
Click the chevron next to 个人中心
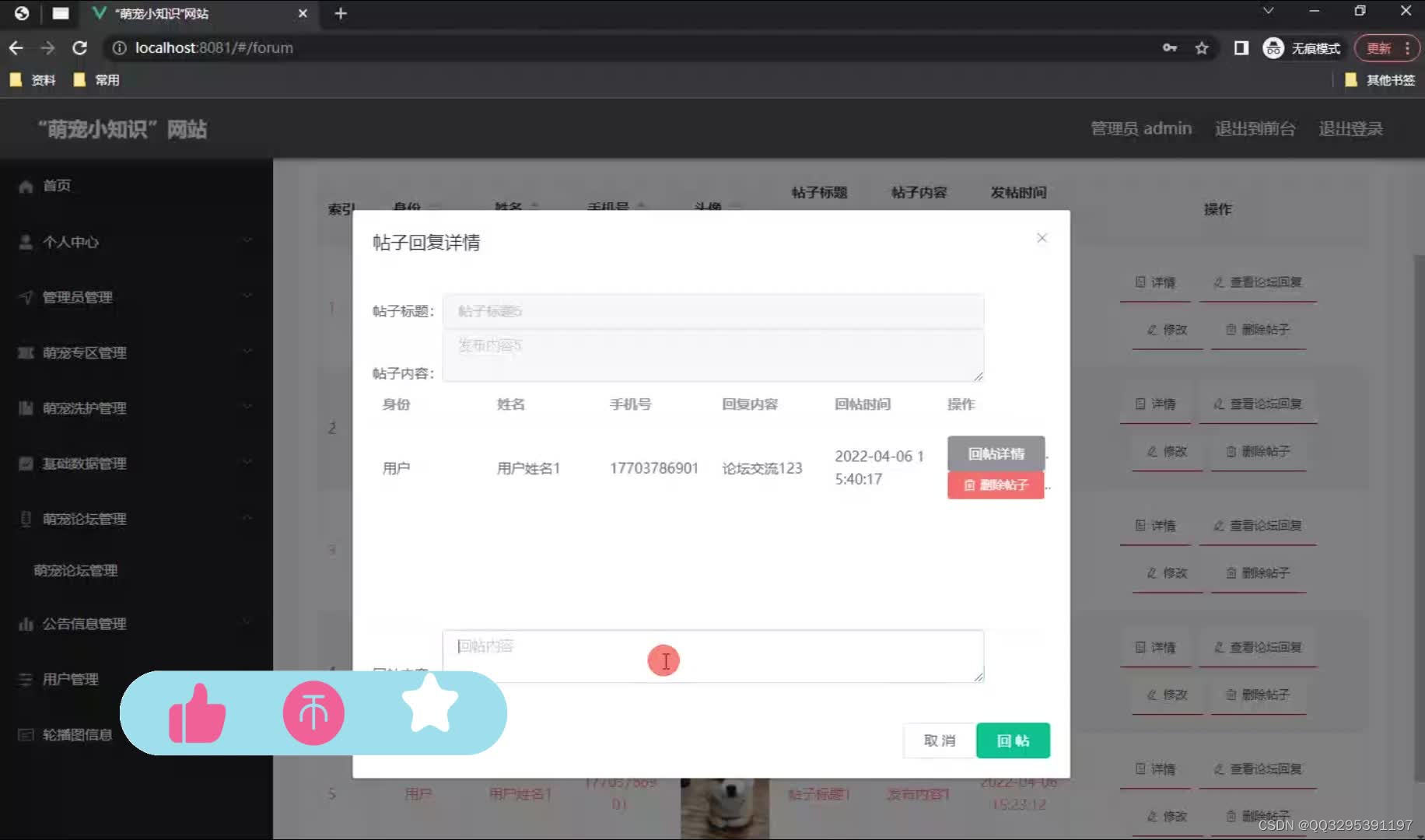tap(247, 241)
